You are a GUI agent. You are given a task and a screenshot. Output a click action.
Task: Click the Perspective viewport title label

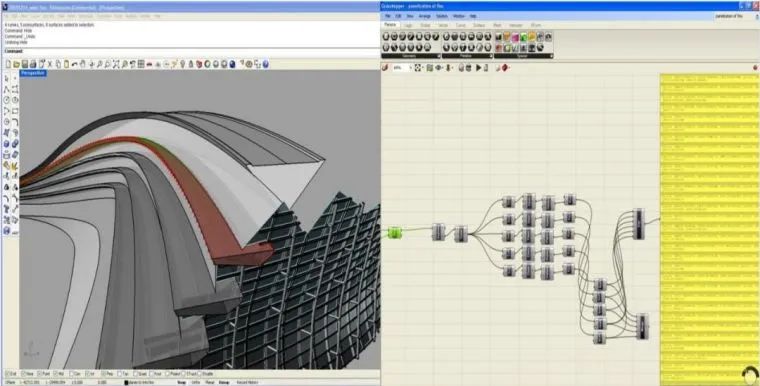pos(33,73)
